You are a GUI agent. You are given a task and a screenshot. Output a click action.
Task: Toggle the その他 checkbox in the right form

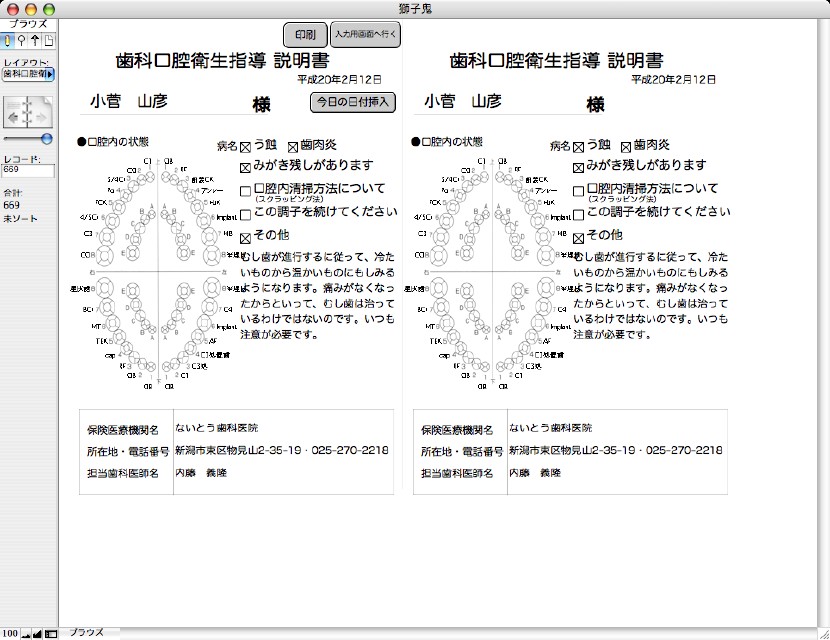point(579,238)
